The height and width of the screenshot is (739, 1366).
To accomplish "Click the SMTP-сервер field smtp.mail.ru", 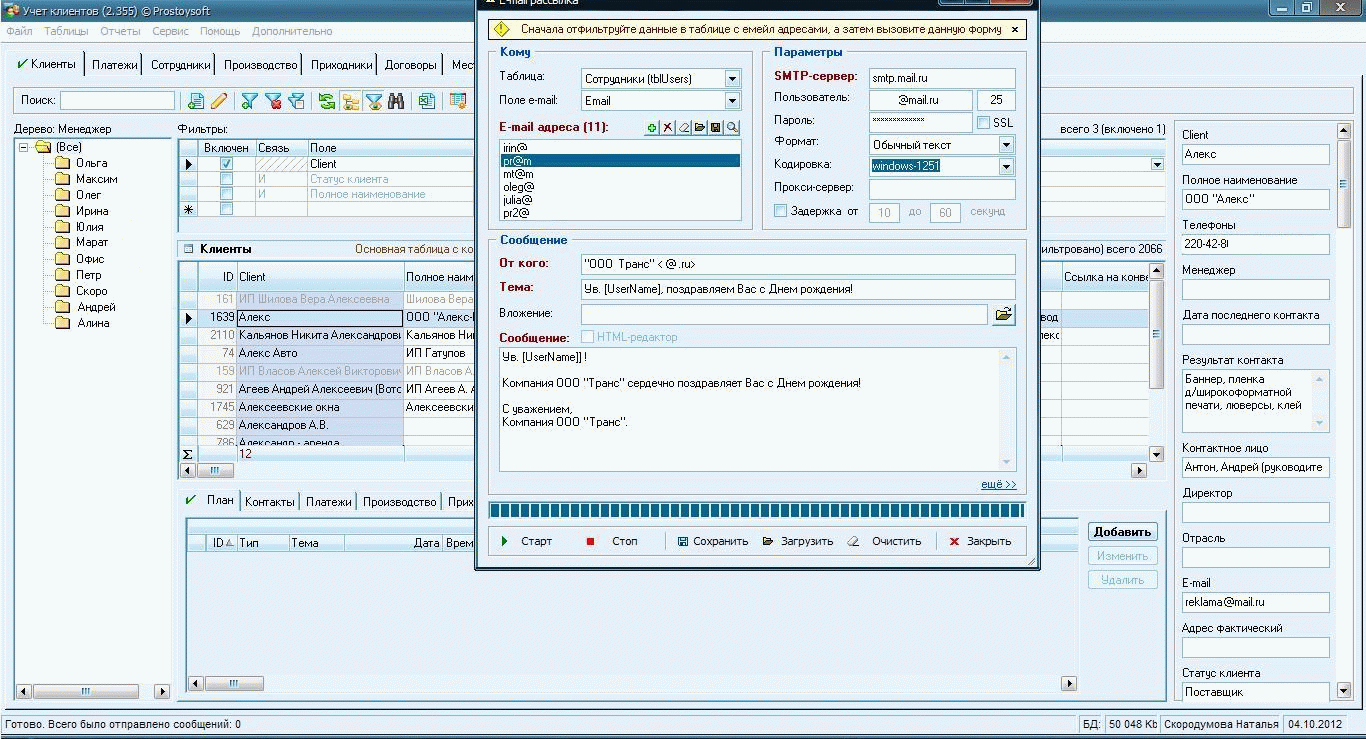I will click(x=942, y=78).
